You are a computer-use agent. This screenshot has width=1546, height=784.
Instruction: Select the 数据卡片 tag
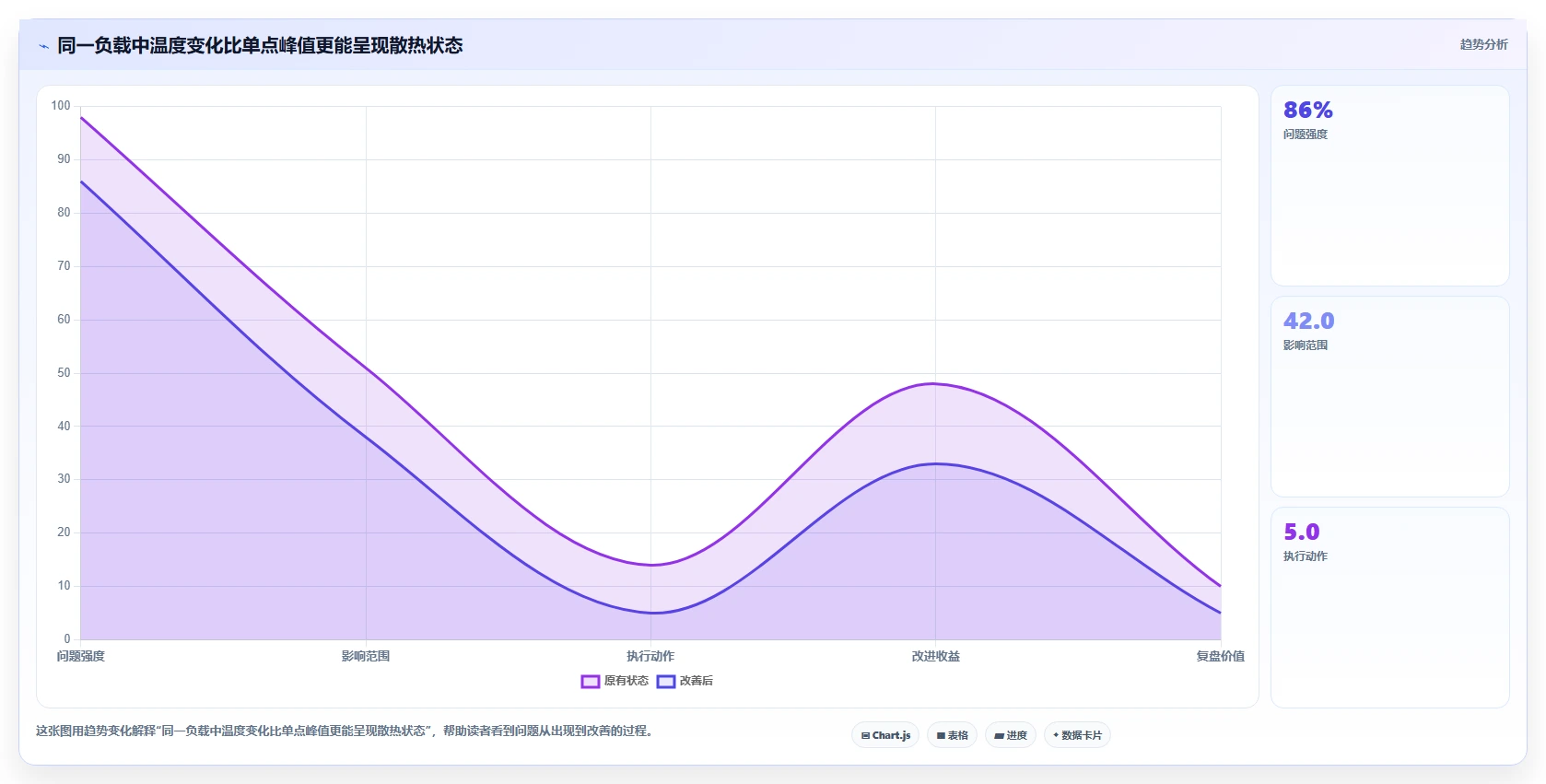click(1077, 735)
